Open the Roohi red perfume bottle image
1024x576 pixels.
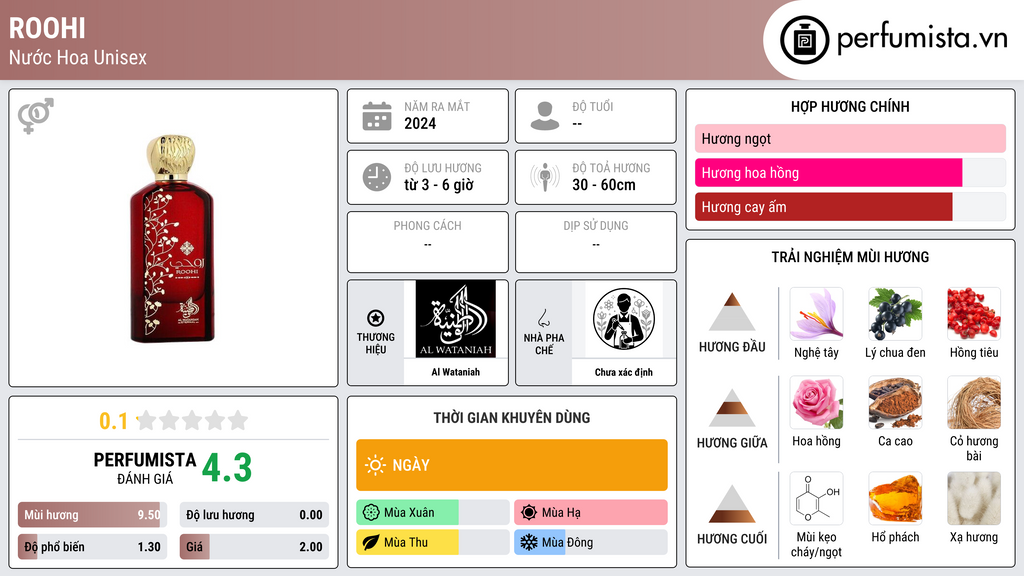[173, 238]
